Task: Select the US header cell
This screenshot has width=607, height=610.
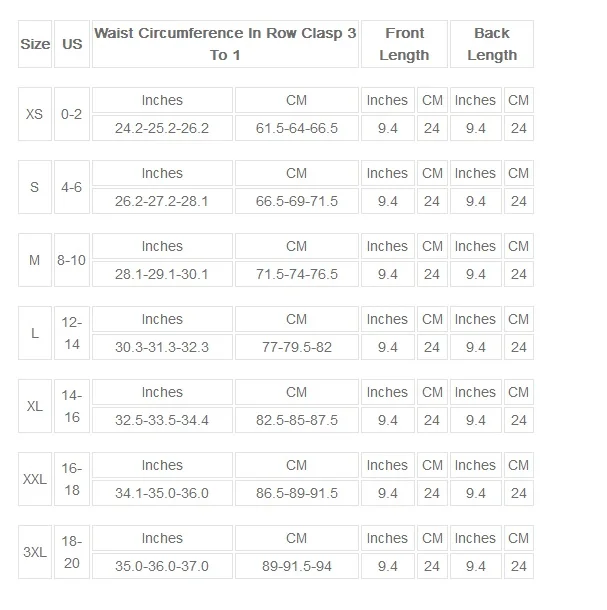Action: pyautogui.click(x=72, y=44)
